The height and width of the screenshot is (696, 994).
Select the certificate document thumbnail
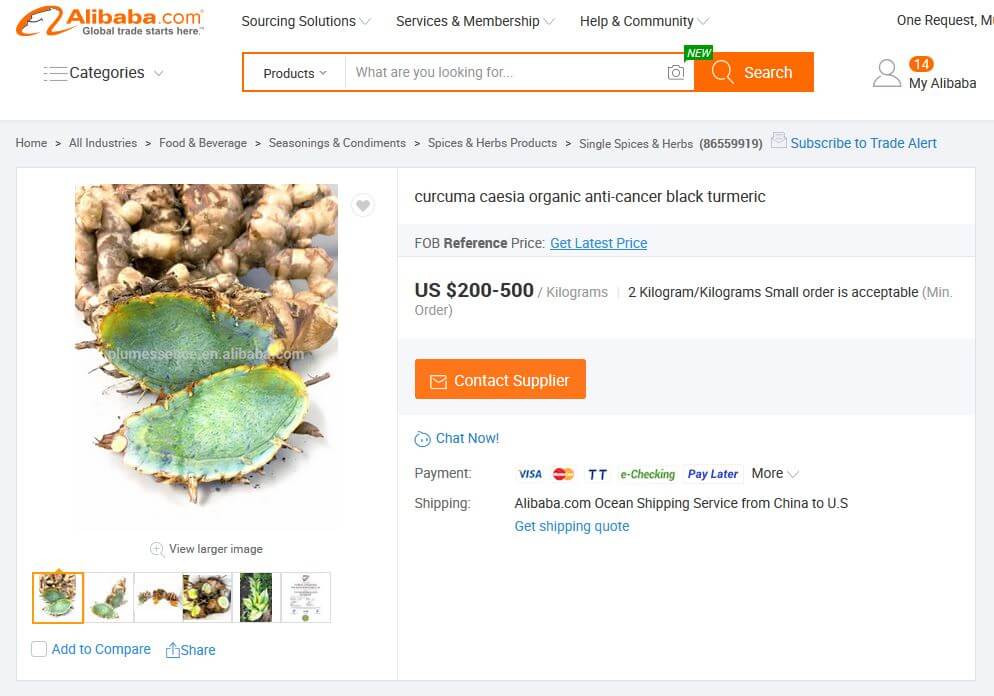pyautogui.click(x=306, y=597)
